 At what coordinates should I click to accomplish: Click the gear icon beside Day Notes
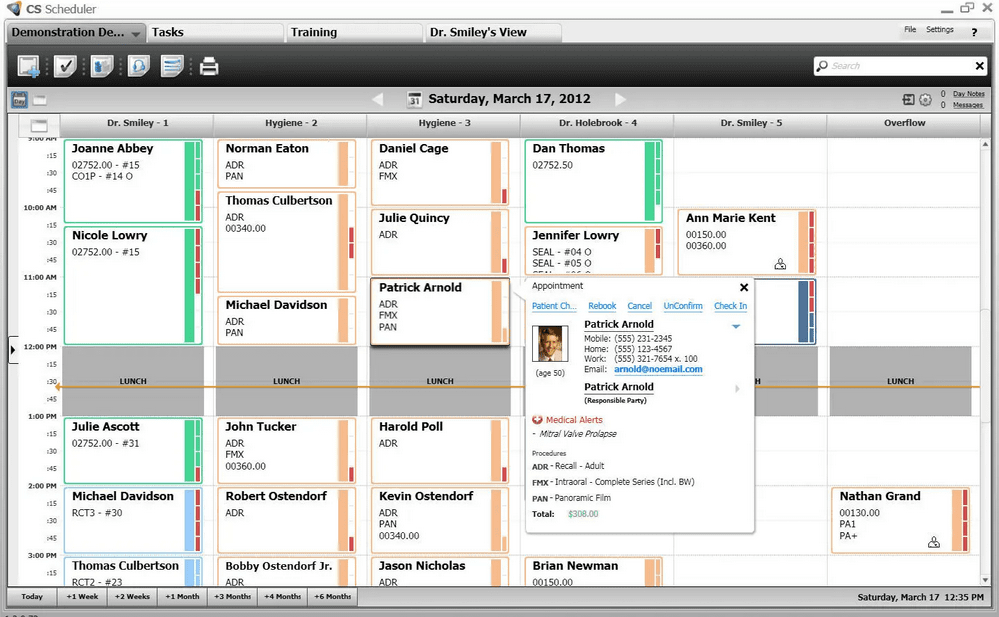point(925,100)
